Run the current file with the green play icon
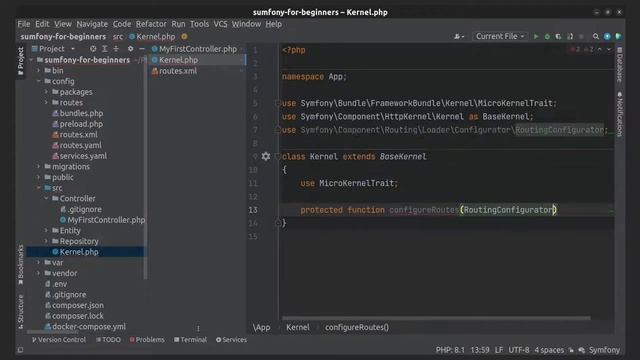The width and height of the screenshot is (640, 360). [536, 37]
